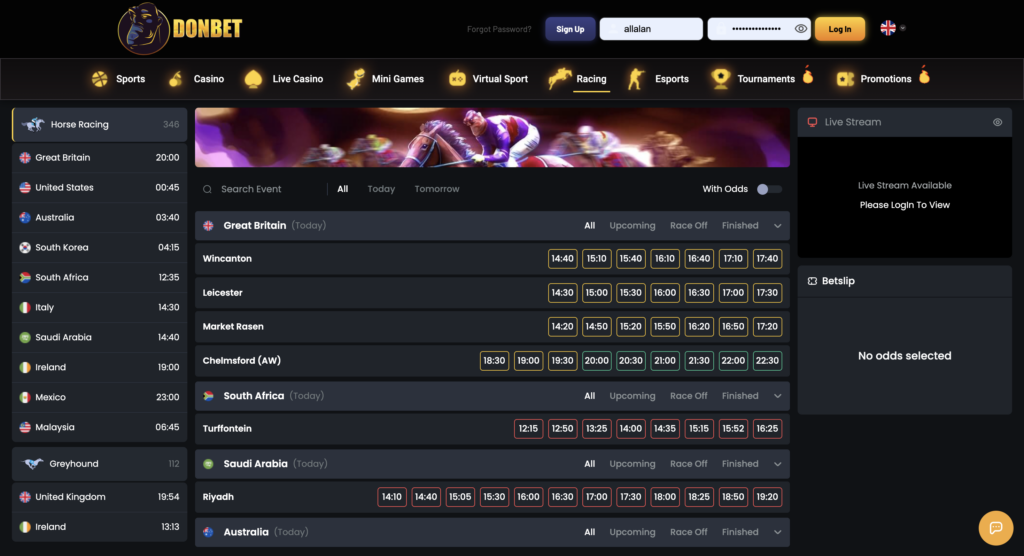Image resolution: width=1024 pixels, height=556 pixels.
Task: Select Australia in Horse Racing sidebar
Action: (99, 218)
